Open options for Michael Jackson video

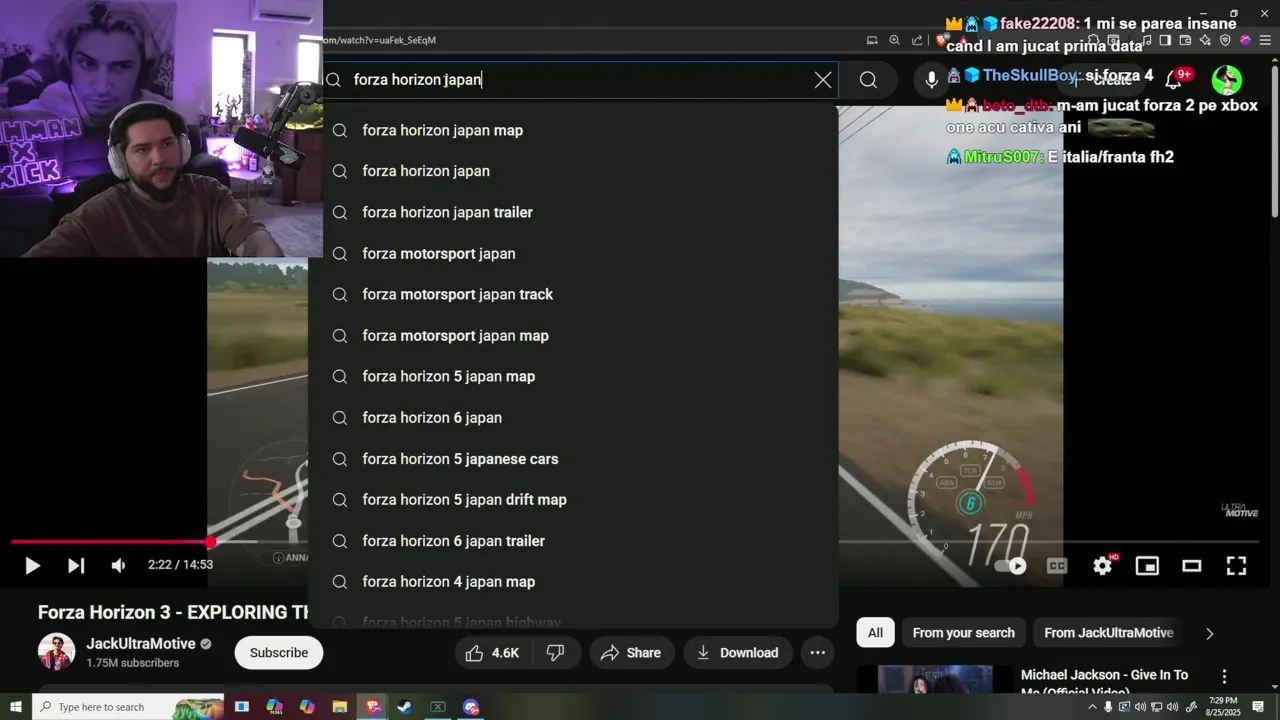(x=1224, y=677)
